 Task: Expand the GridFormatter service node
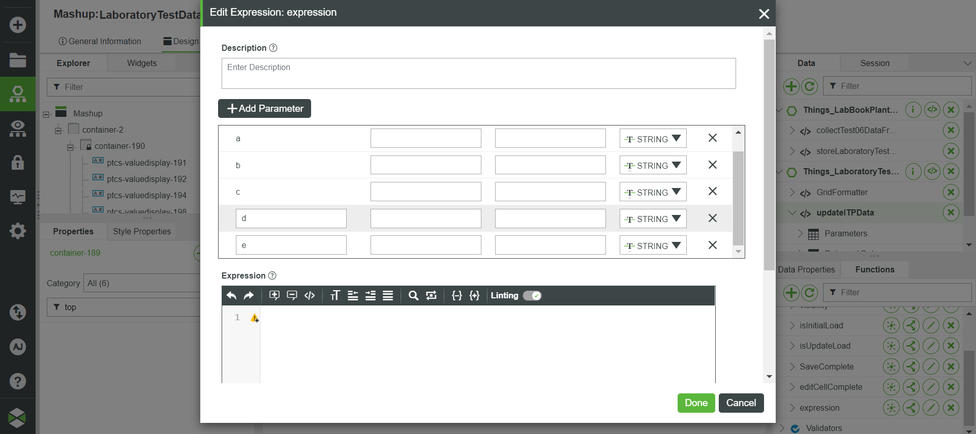click(x=792, y=192)
